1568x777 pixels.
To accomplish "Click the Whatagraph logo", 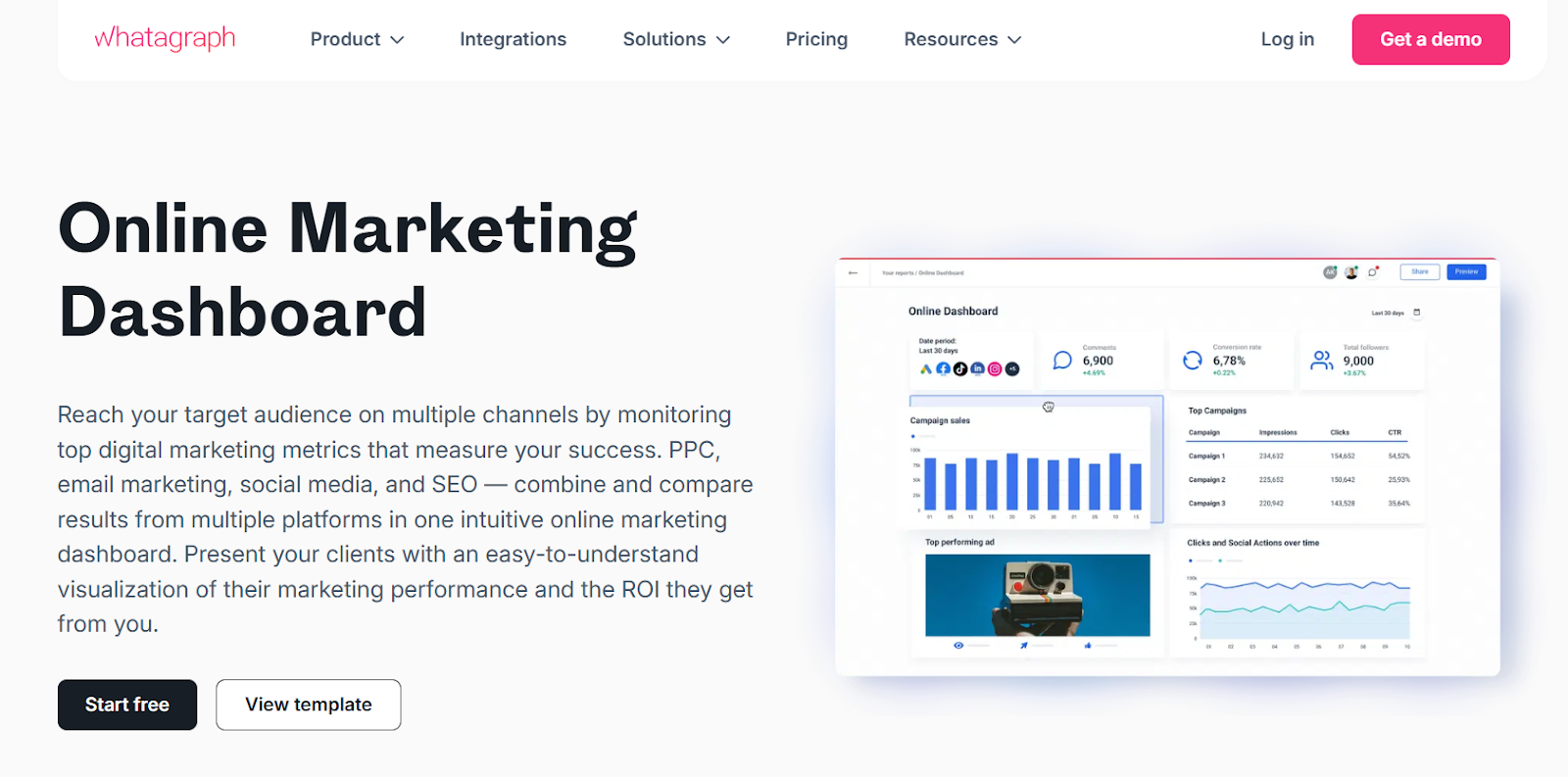I will (165, 38).
